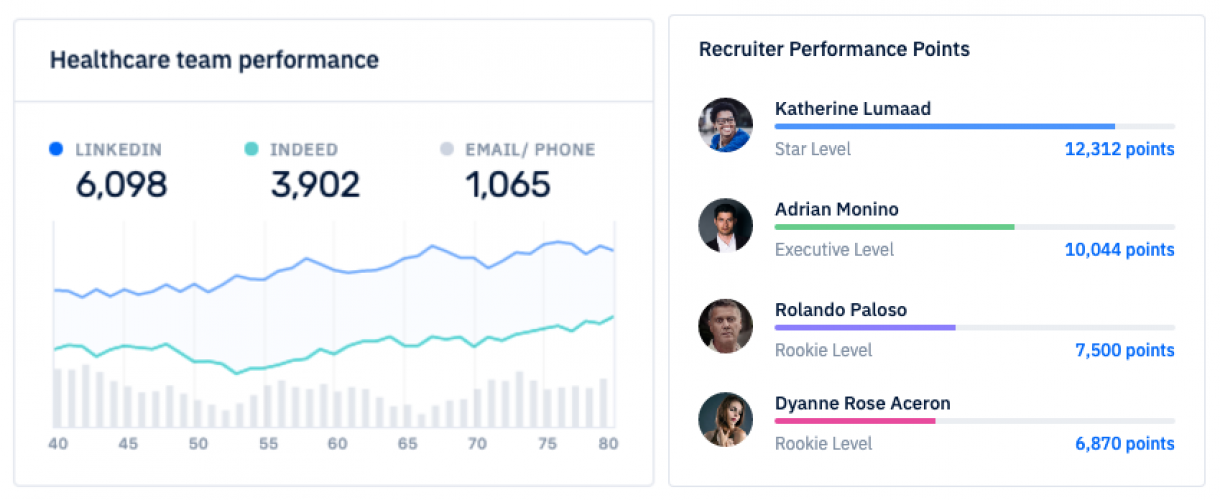The height and width of the screenshot is (500, 1220).
Task: Select the Katherine Lumaad name
Action: click(852, 108)
